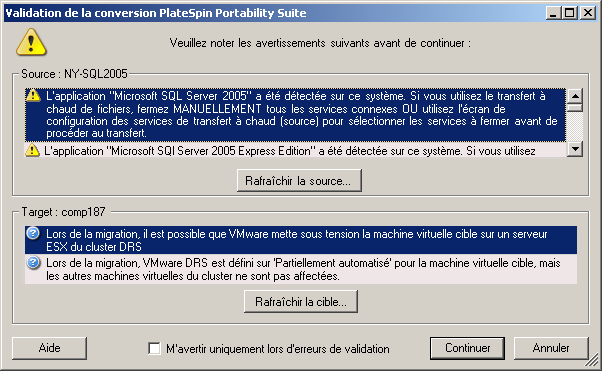Click the source list scrollbar thumb
Viewport: 602px width, 371px height.
(x=575, y=107)
